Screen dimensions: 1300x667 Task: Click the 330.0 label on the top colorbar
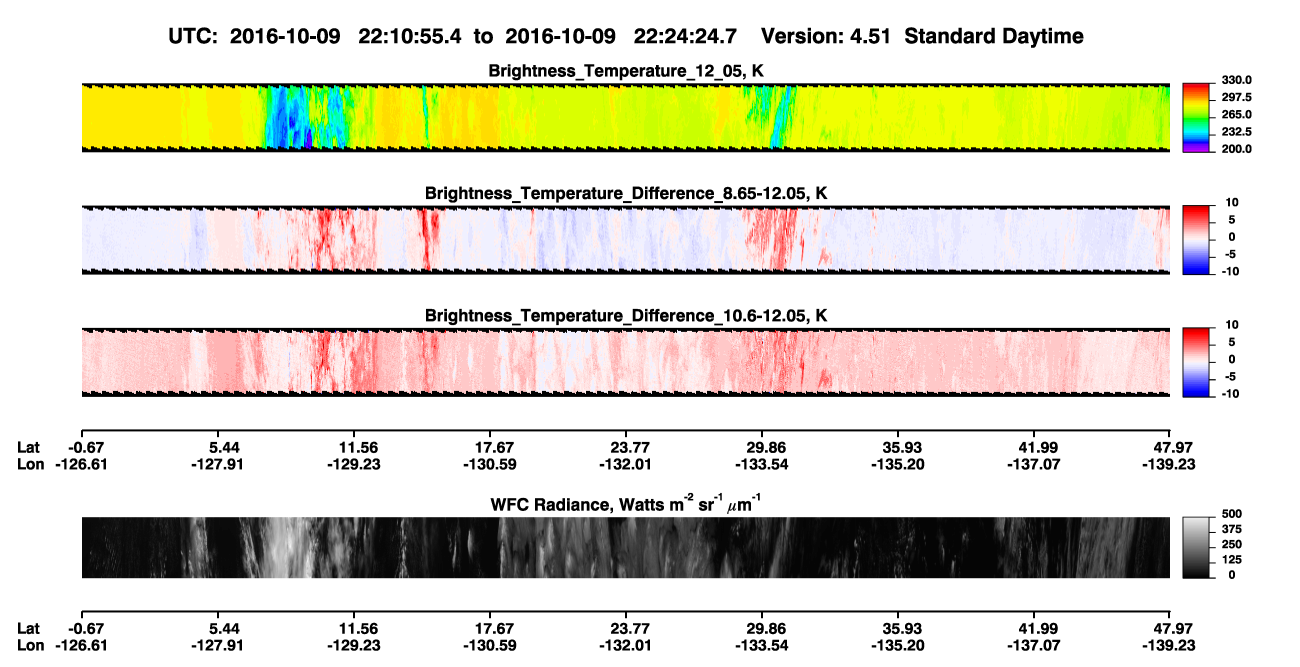coord(1237,81)
